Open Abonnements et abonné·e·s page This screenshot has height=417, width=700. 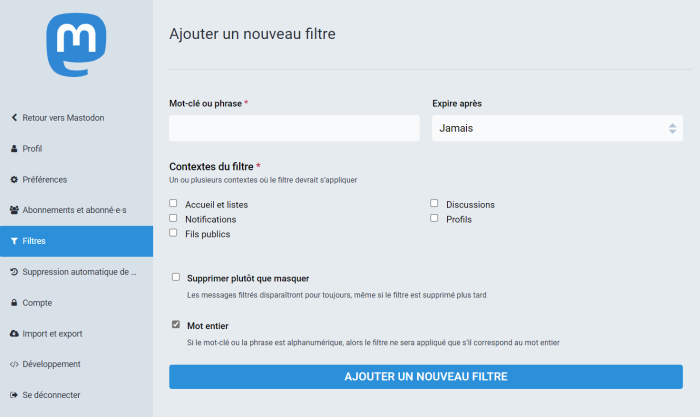75,210
